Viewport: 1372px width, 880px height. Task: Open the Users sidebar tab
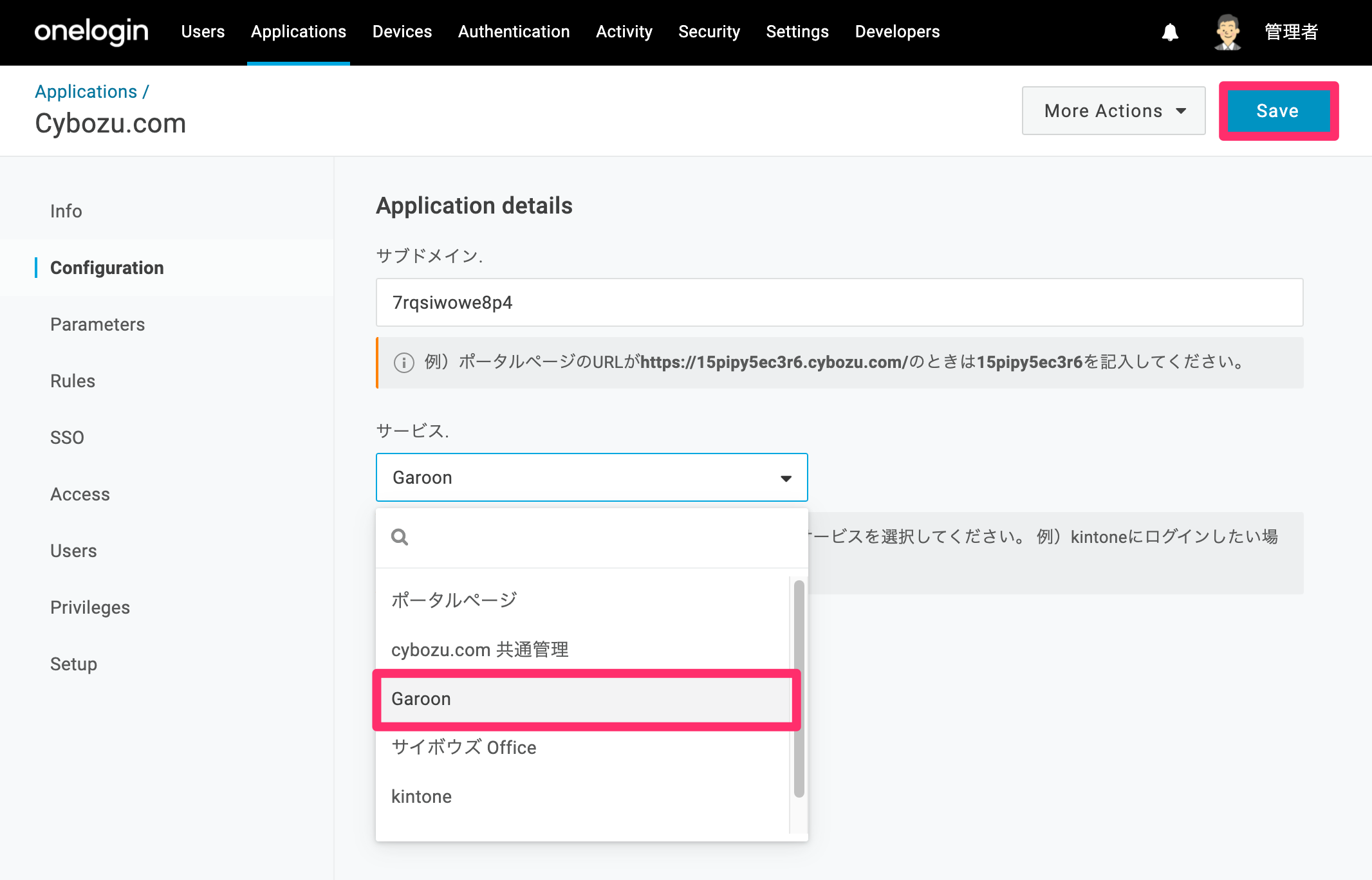[x=74, y=551]
